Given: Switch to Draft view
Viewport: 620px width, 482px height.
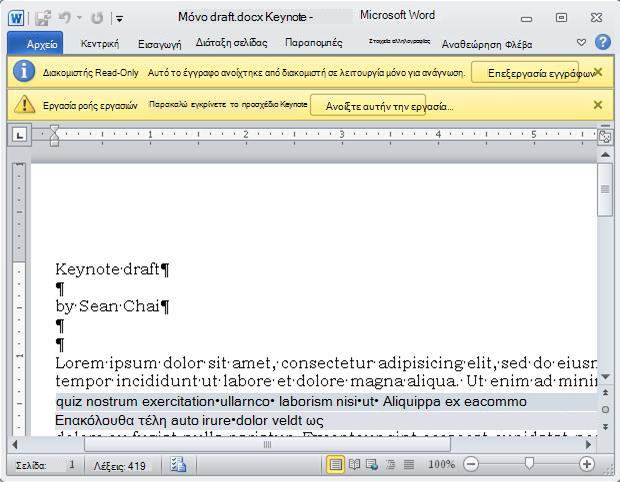Looking at the screenshot, I should coord(408,465).
